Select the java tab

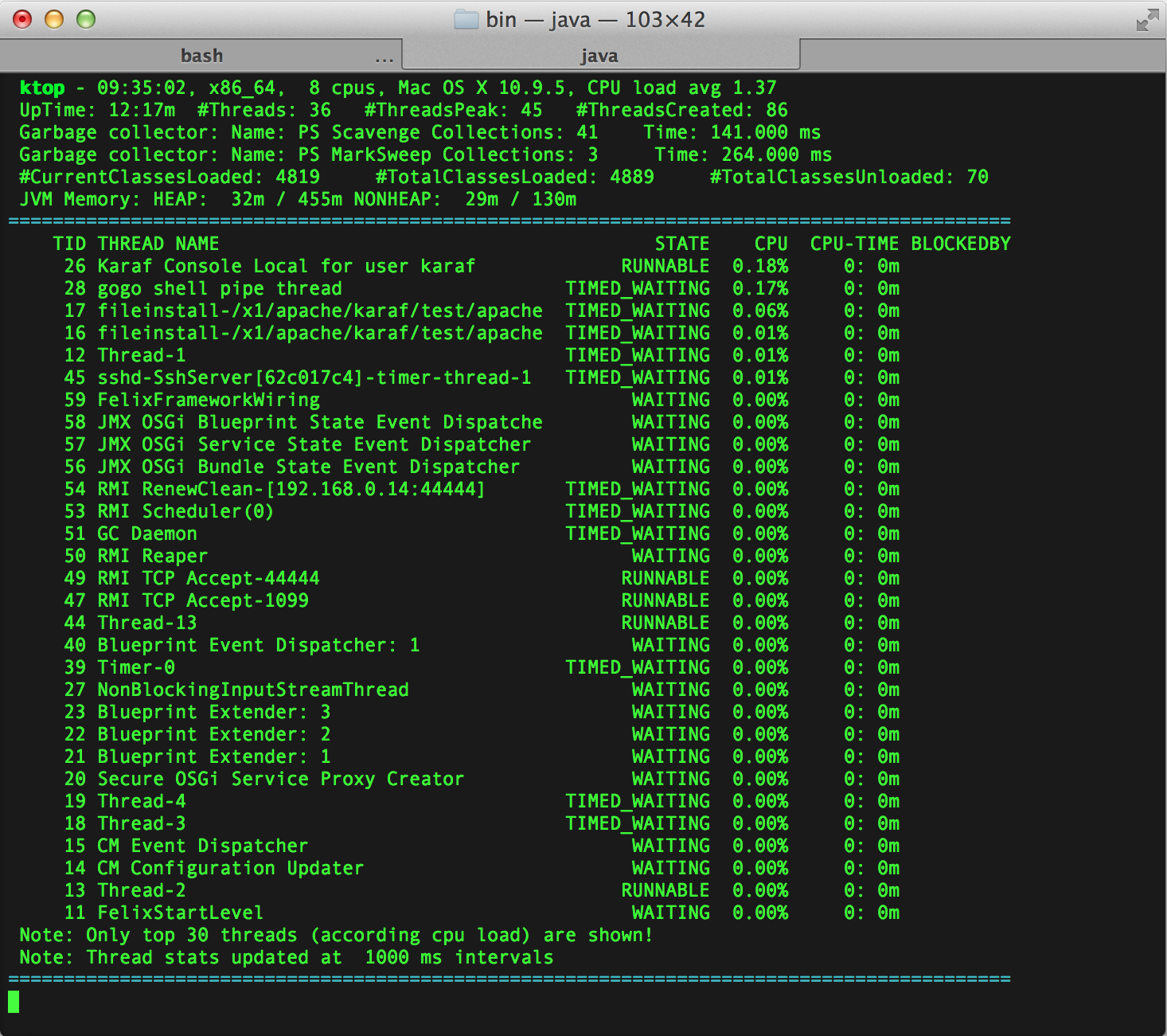(x=600, y=56)
